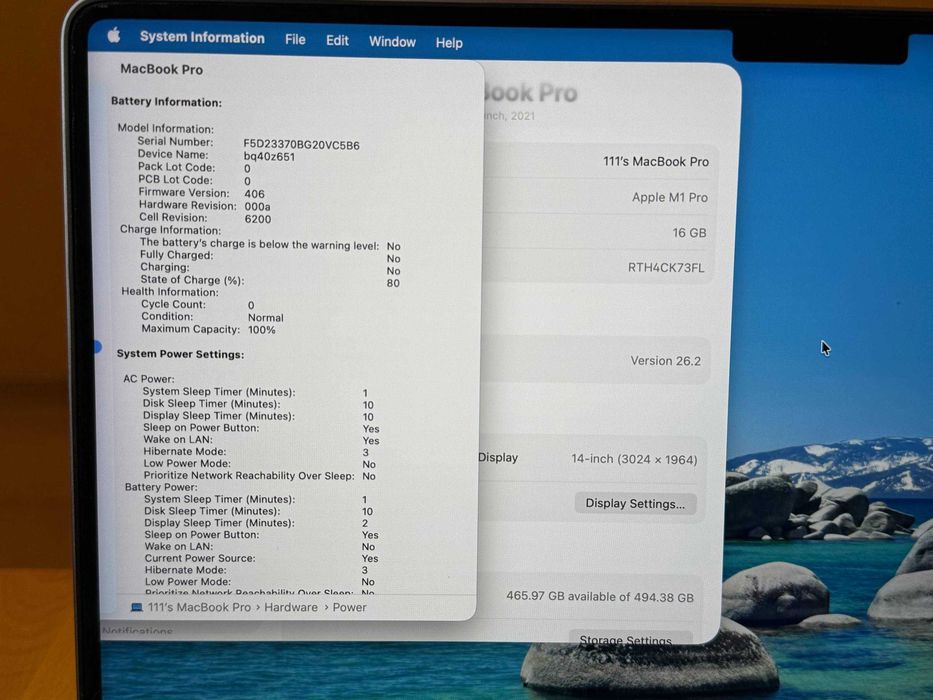This screenshot has width=933, height=700.
Task: Click the 16 GB memory value
Action: coord(689,233)
